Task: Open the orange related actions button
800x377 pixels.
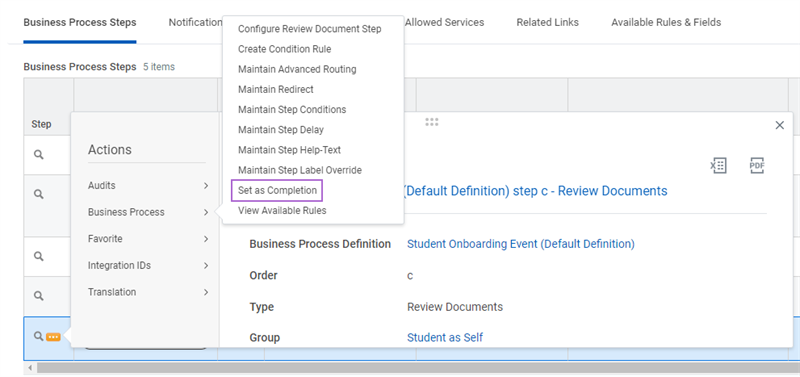Action: (x=54, y=337)
